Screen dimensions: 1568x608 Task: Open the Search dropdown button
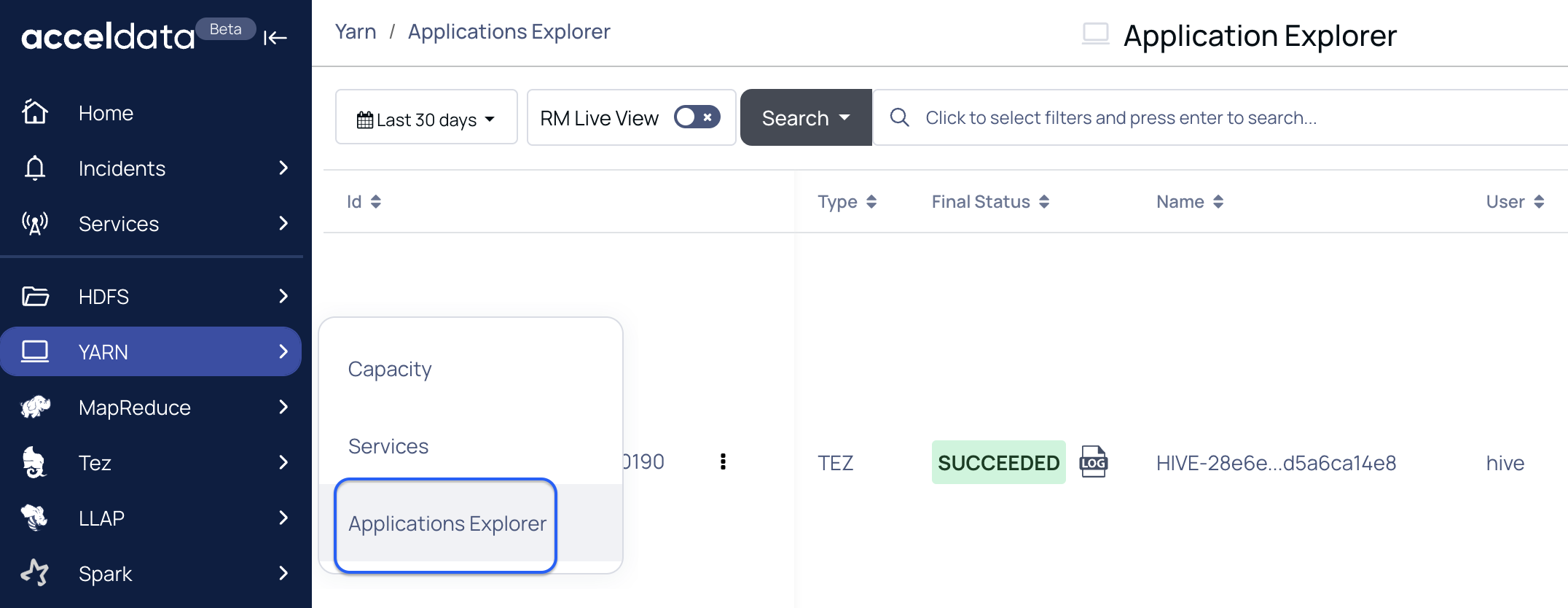tap(806, 118)
